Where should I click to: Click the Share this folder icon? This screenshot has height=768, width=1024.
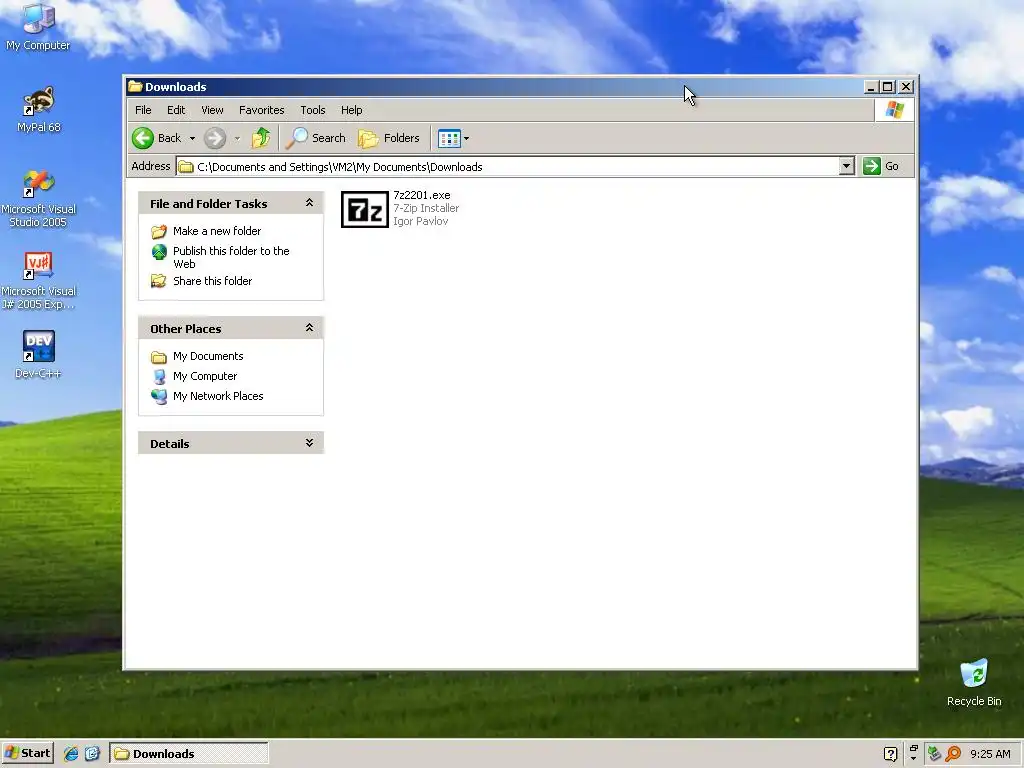tap(159, 281)
